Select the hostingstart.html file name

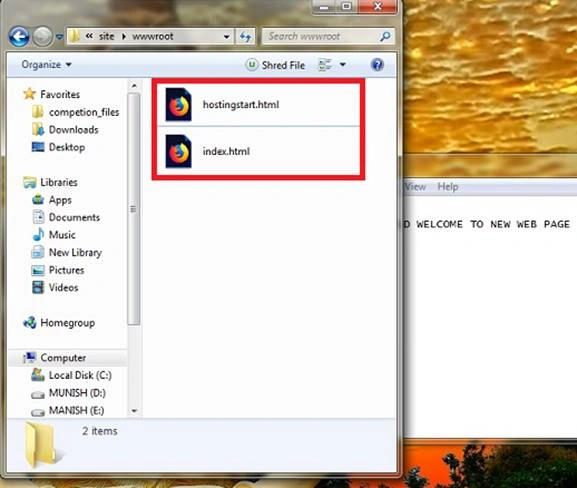point(241,105)
